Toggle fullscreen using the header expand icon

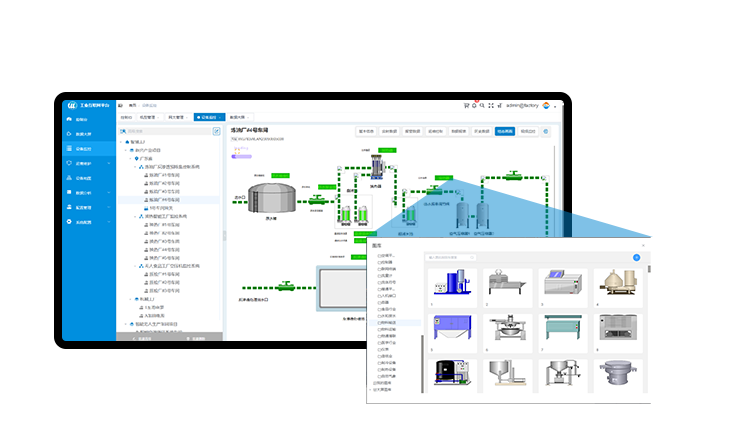click(491, 105)
